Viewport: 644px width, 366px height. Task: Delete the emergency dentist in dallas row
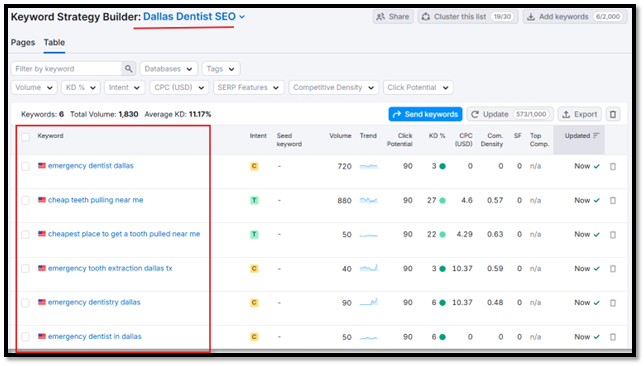click(613, 337)
